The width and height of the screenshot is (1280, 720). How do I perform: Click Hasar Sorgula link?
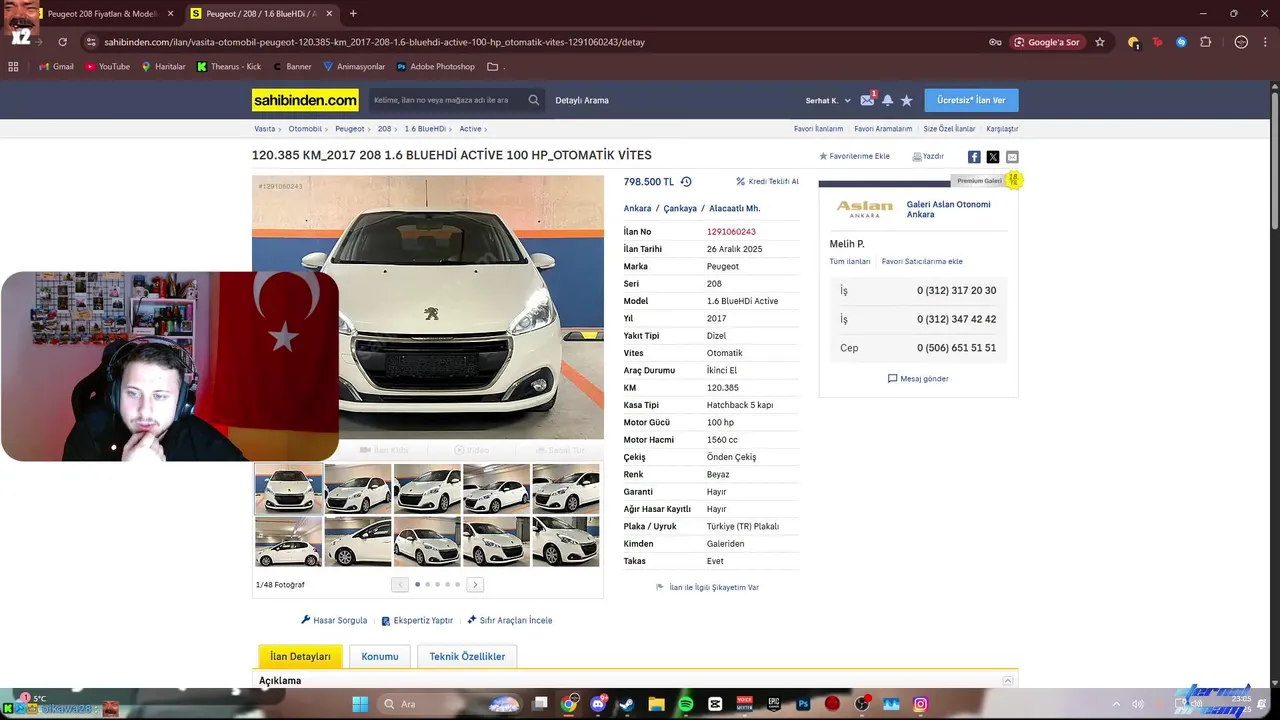[x=334, y=620]
